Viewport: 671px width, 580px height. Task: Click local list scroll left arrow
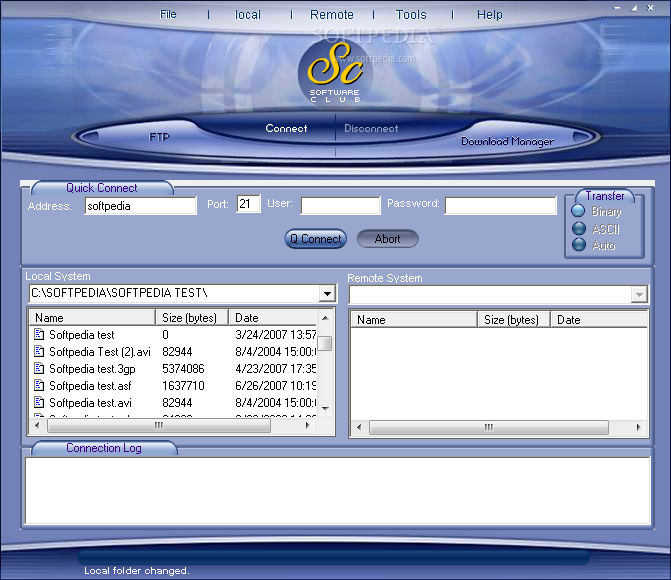(x=37, y=425)
